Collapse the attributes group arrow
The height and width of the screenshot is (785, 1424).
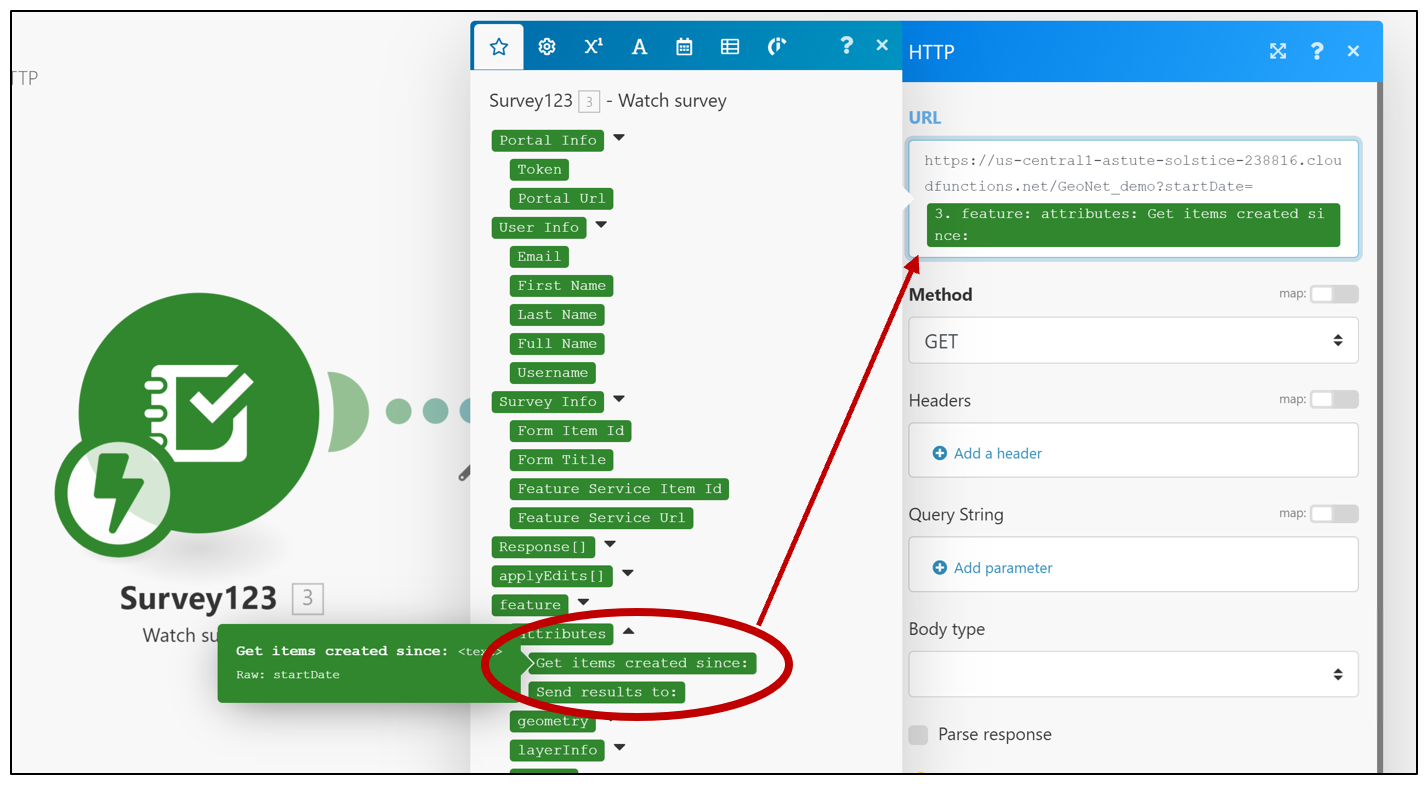(x=628, y=631)
